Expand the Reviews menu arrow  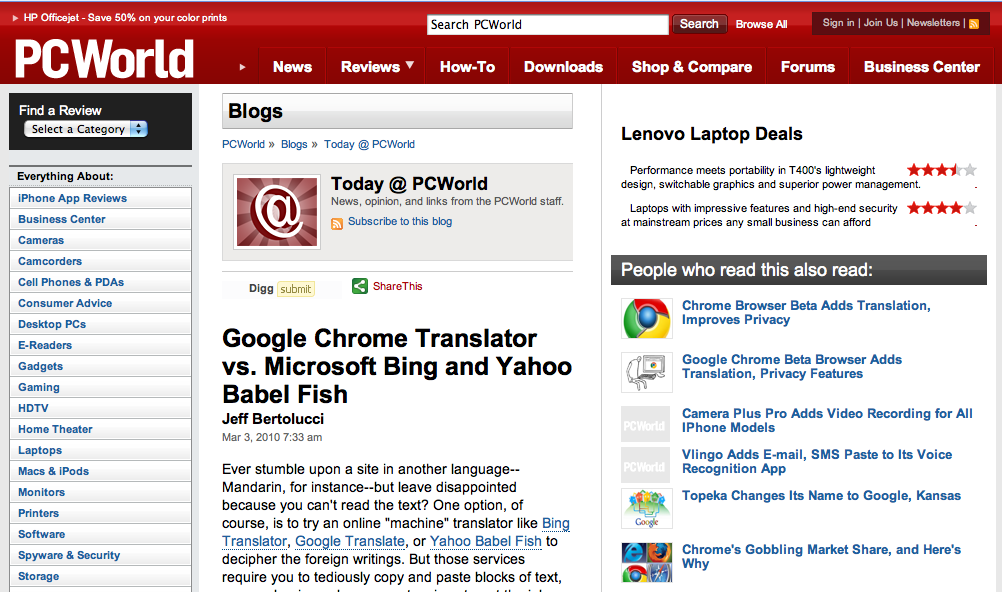(x=410, y=66)
